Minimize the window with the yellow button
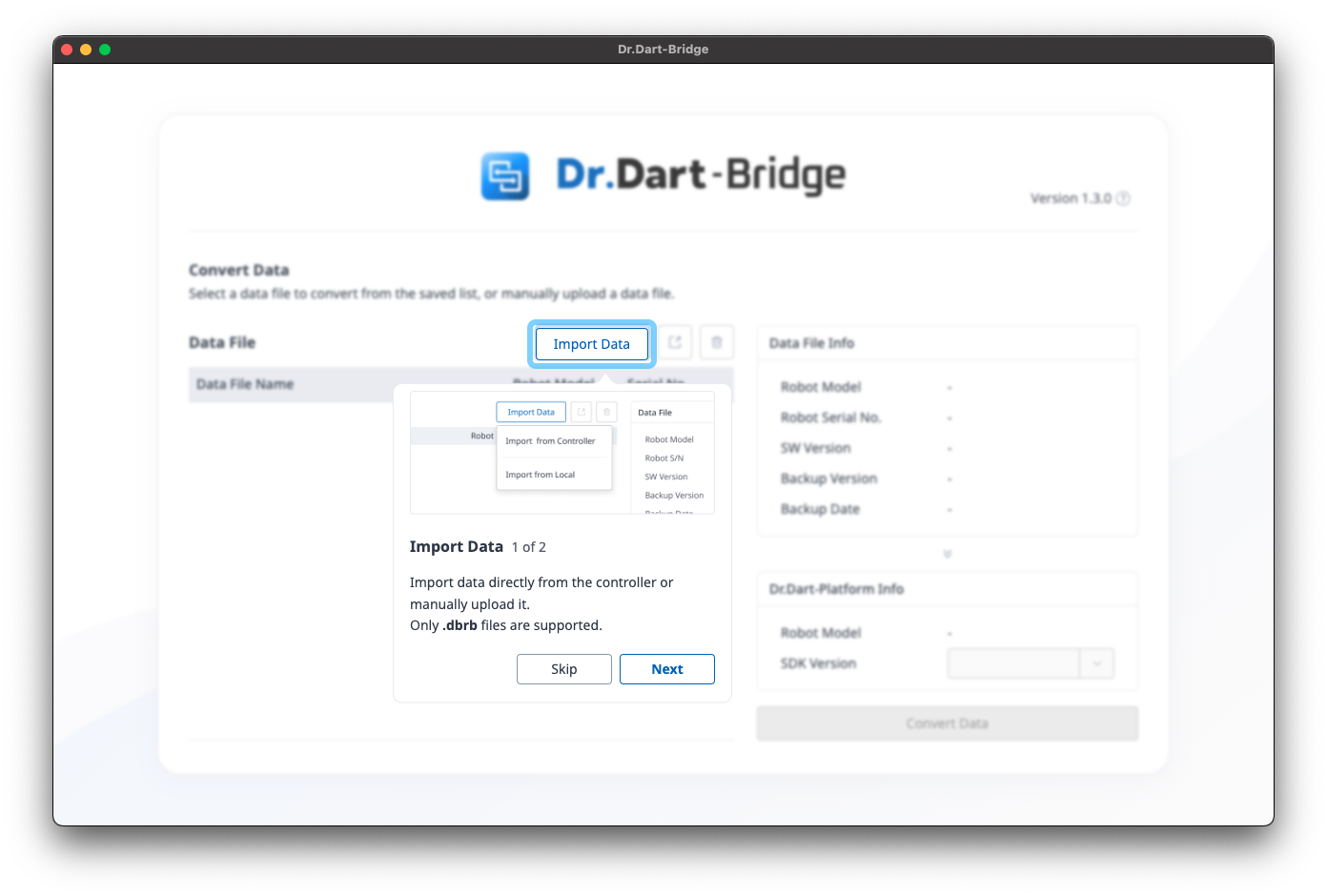 coord(86,50)
